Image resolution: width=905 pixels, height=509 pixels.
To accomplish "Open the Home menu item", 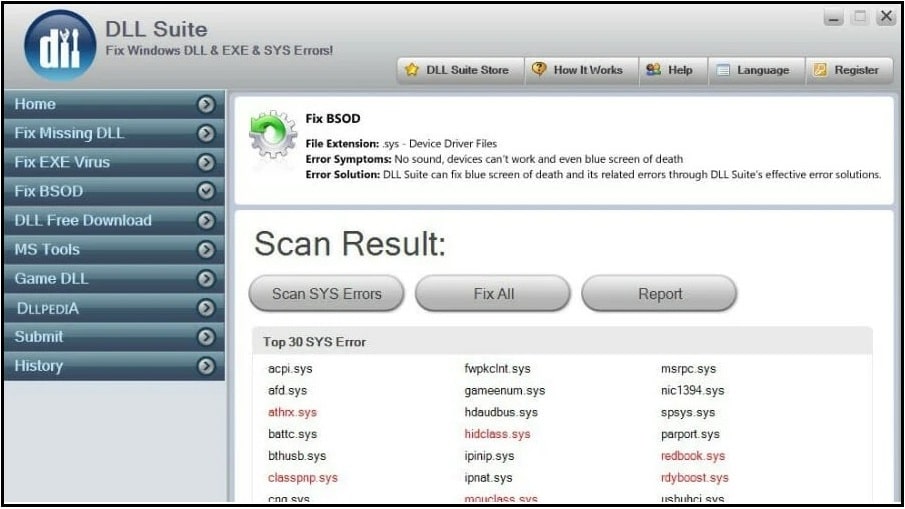I will [114, 104].
